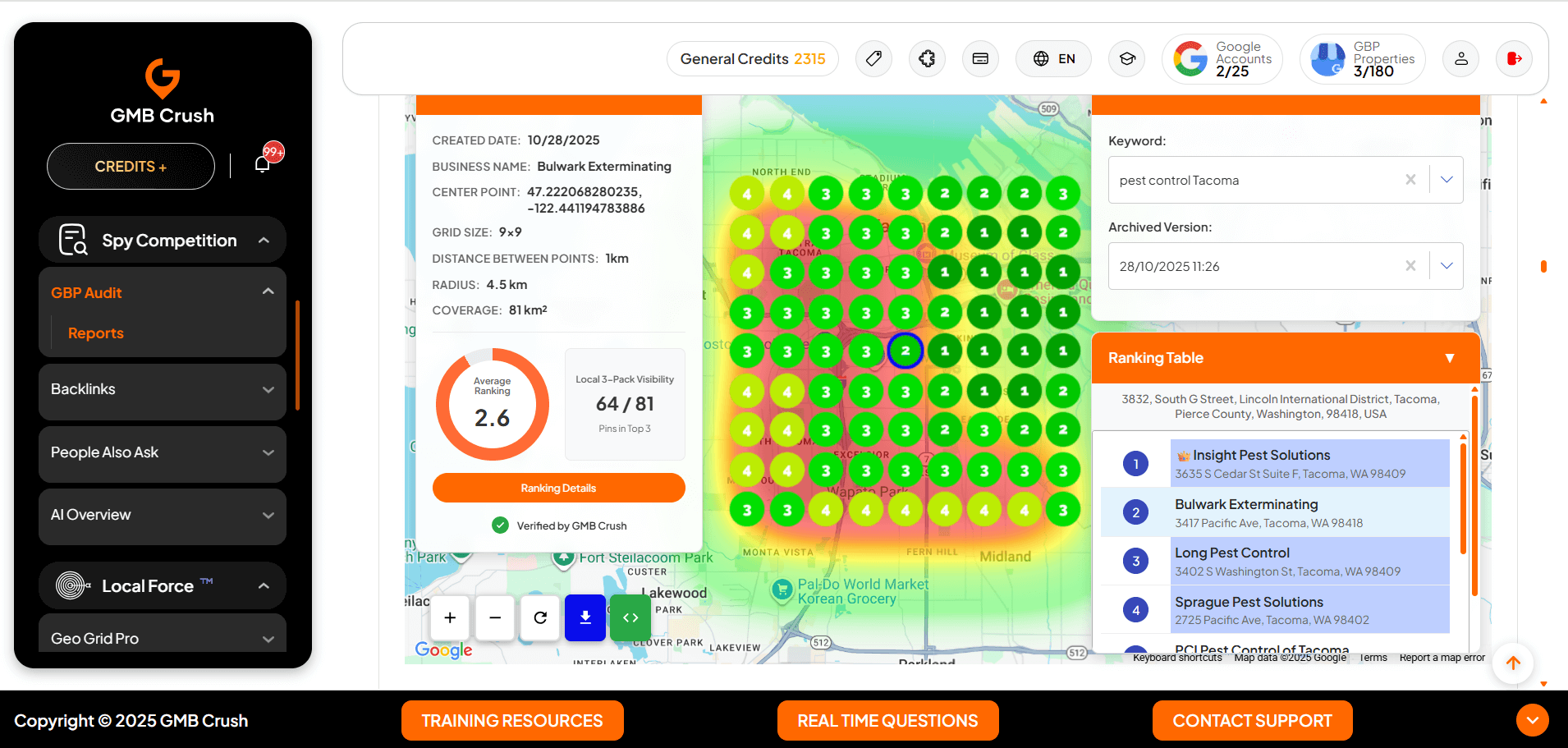
Task: Select Bulwark Exterminating ranking row
Action: [1275, 512]
